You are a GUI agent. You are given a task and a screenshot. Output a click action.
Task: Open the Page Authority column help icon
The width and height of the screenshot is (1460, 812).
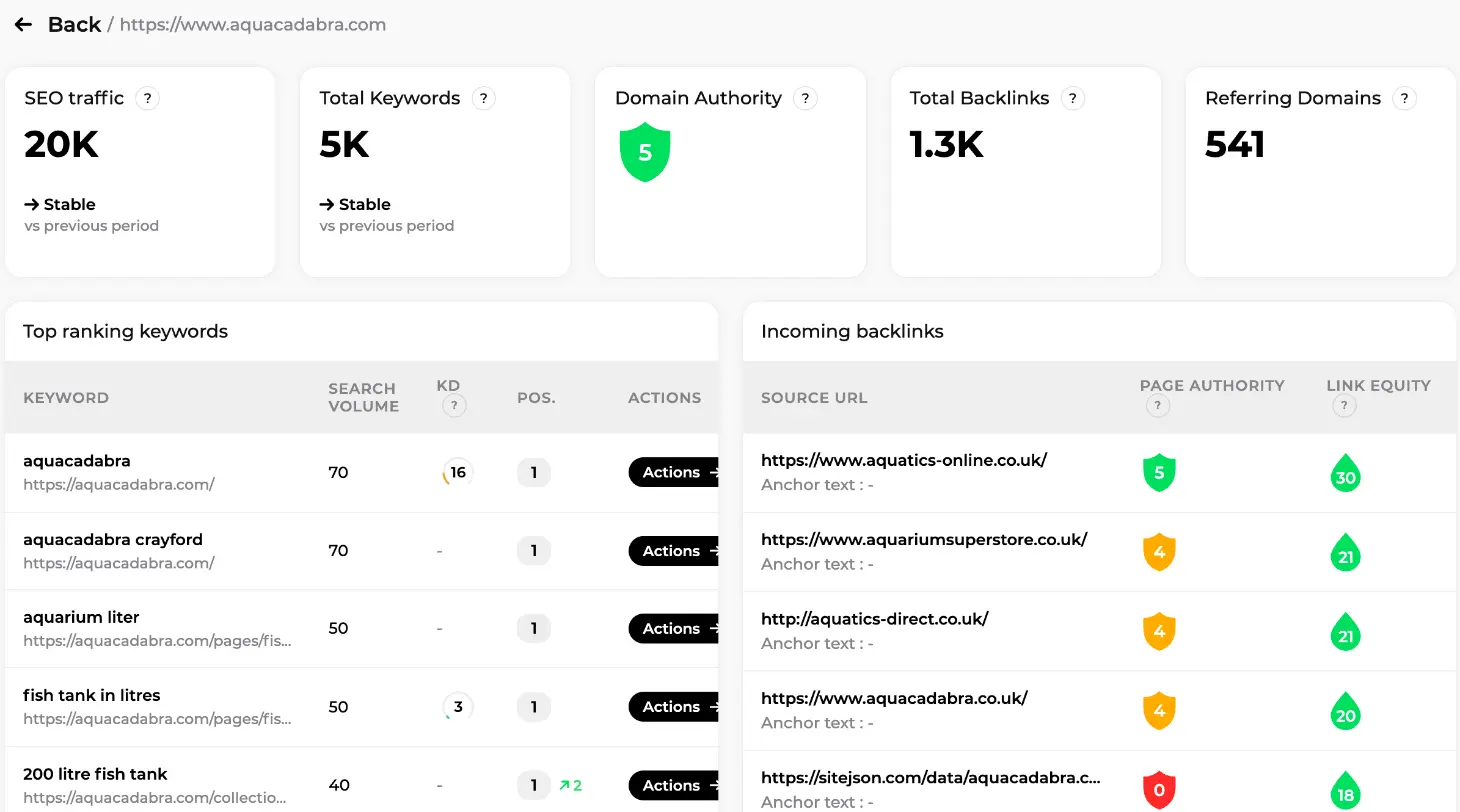tap(1157, 406)
